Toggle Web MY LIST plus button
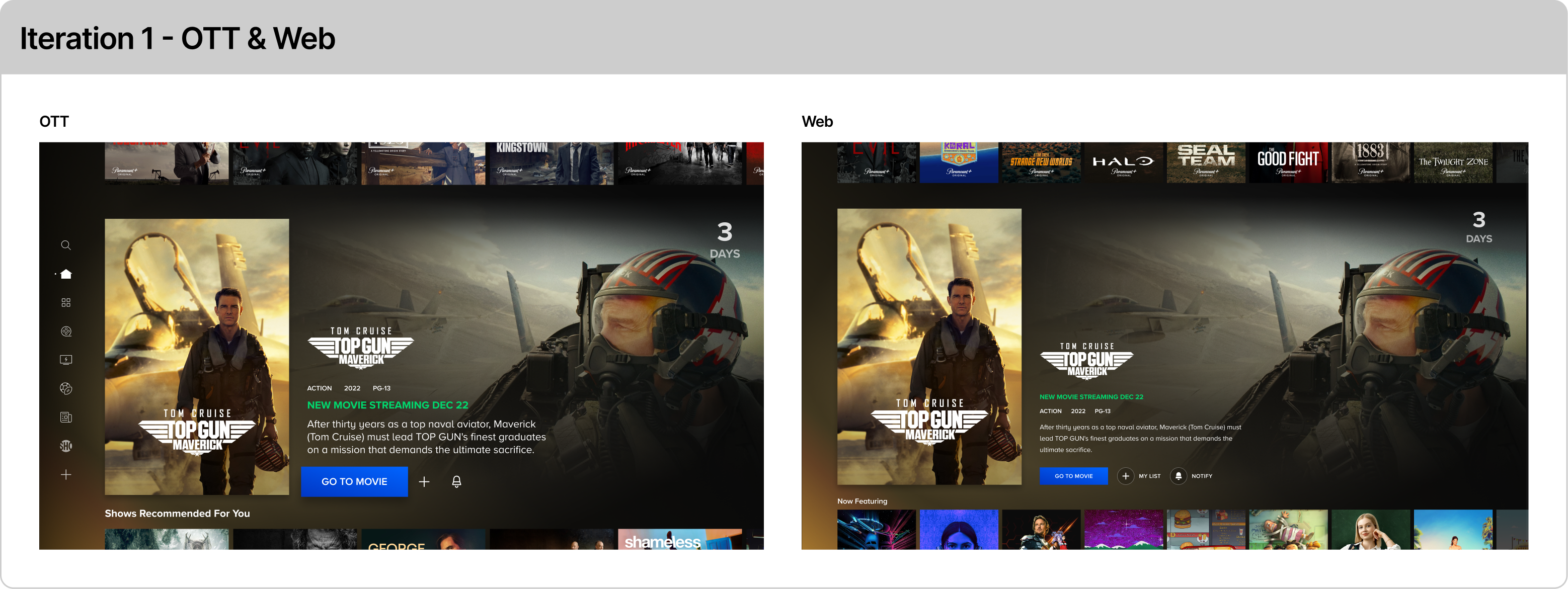Viewport: 1568px width, 589px height. [1126, 476]
